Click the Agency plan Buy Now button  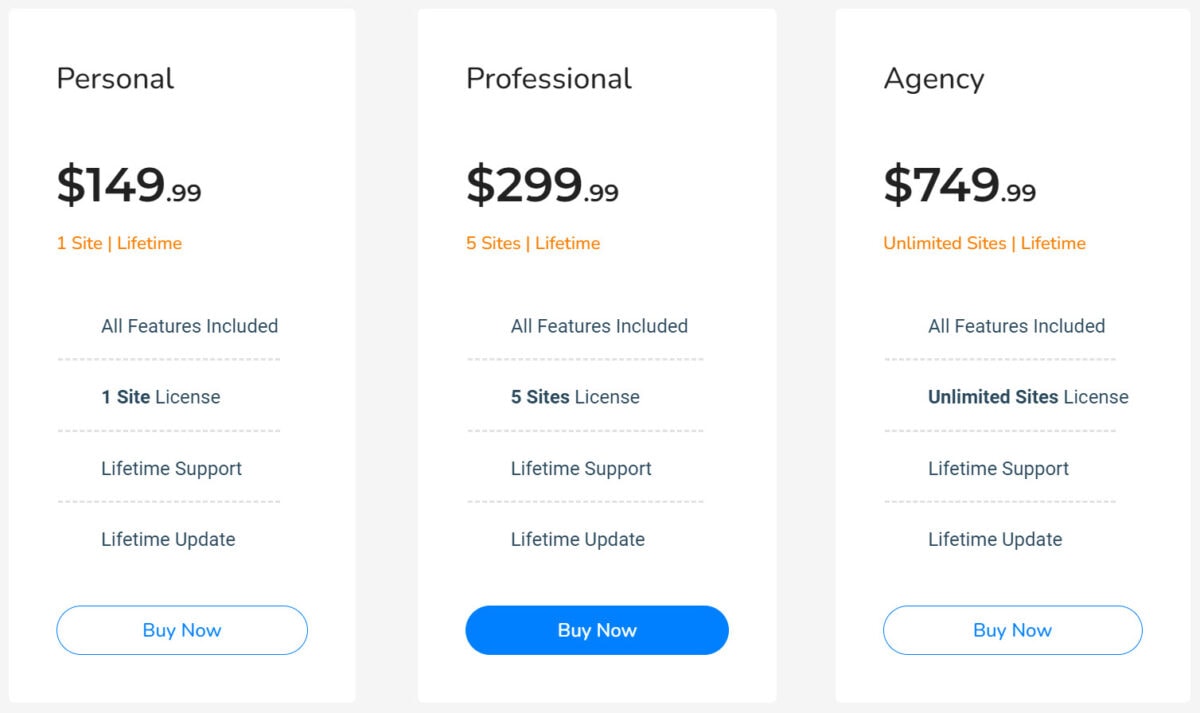click(1012, 630)
